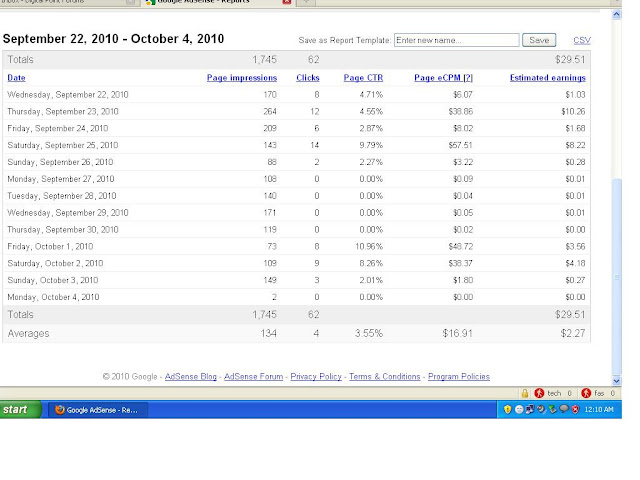Click the tray icon left of Safely Remove Hardware
Image resolution: width=640 pixels, height=480 pixels.
tap(541, 409)
